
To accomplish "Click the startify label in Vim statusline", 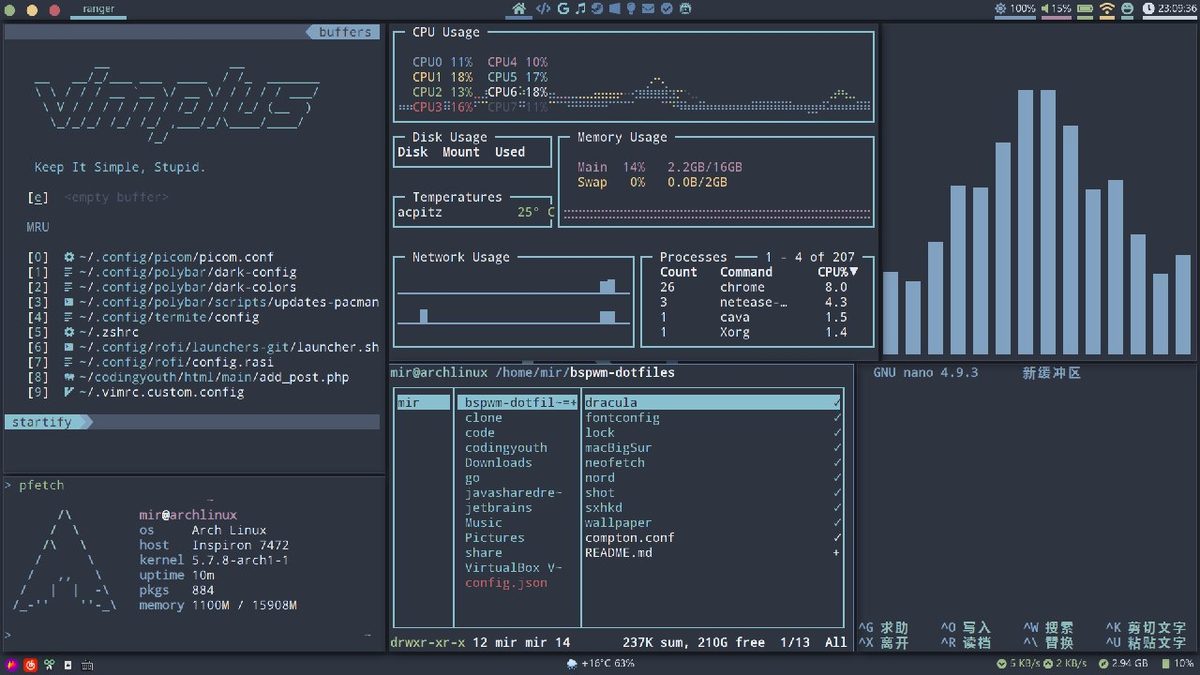I will 42,422.
